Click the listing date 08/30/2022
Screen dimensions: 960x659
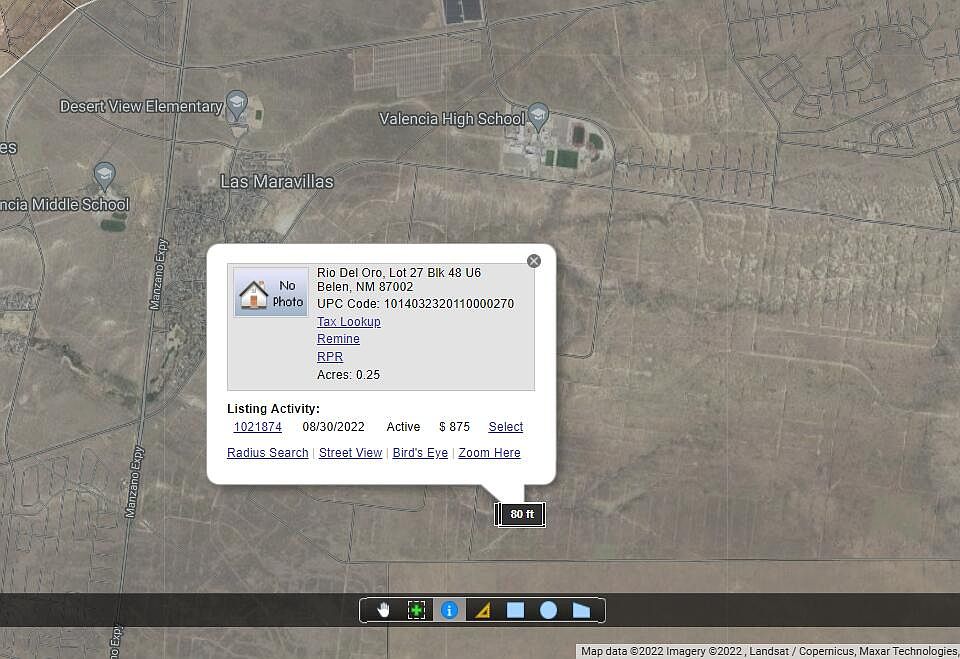[333, 427]
